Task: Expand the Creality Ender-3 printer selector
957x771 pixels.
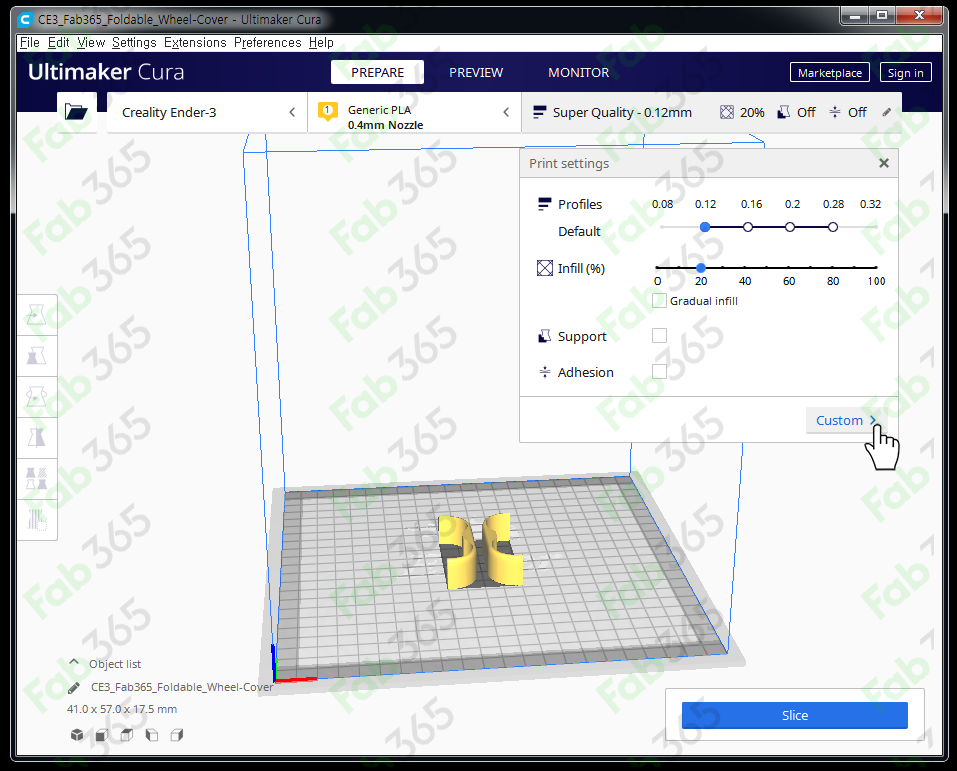Action: [x=207, y=112]
